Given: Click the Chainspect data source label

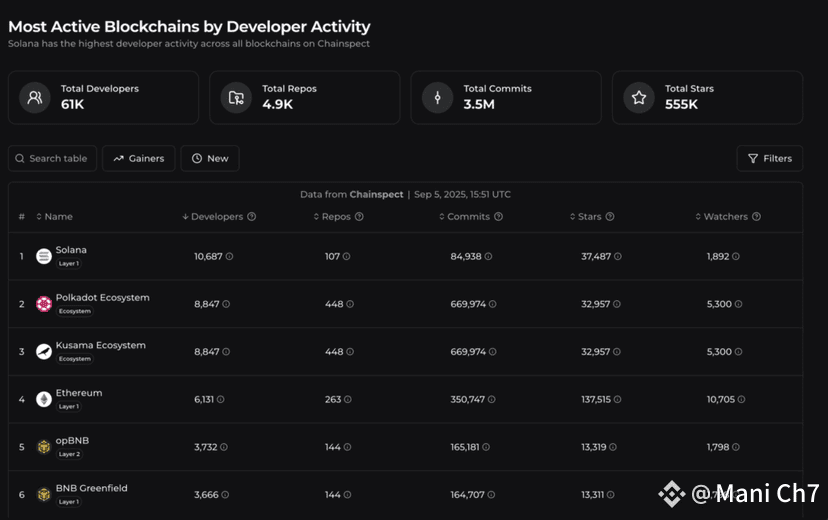Looking at the screenshot, I should coord(377,194).
